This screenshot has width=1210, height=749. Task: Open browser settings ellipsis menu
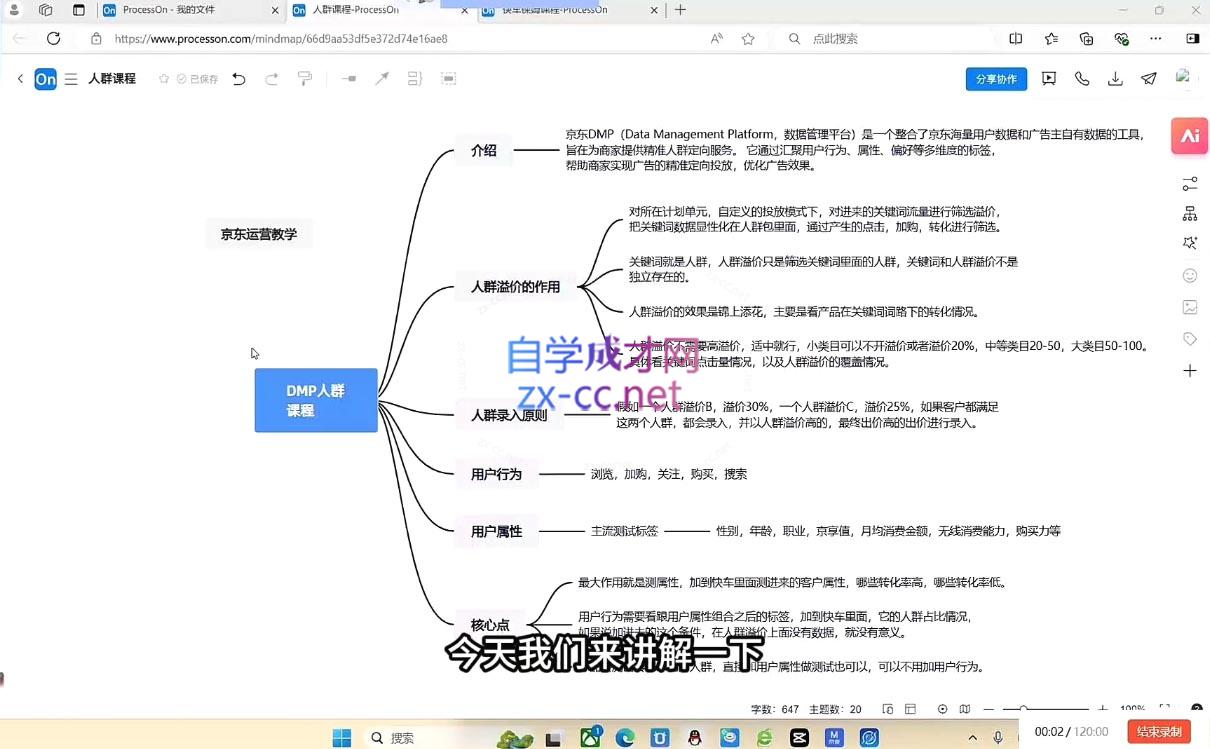[1156, 39]
